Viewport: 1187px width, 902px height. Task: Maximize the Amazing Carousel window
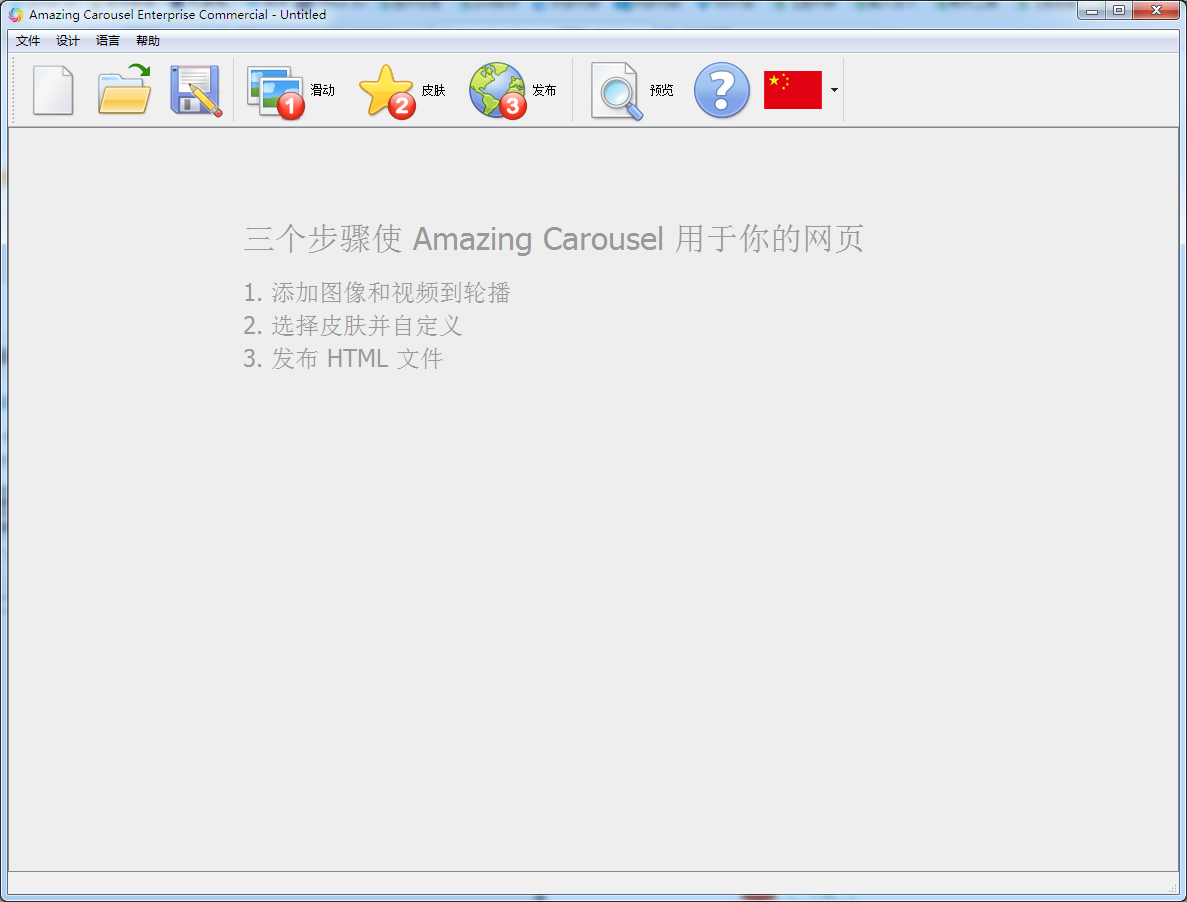1119,11
